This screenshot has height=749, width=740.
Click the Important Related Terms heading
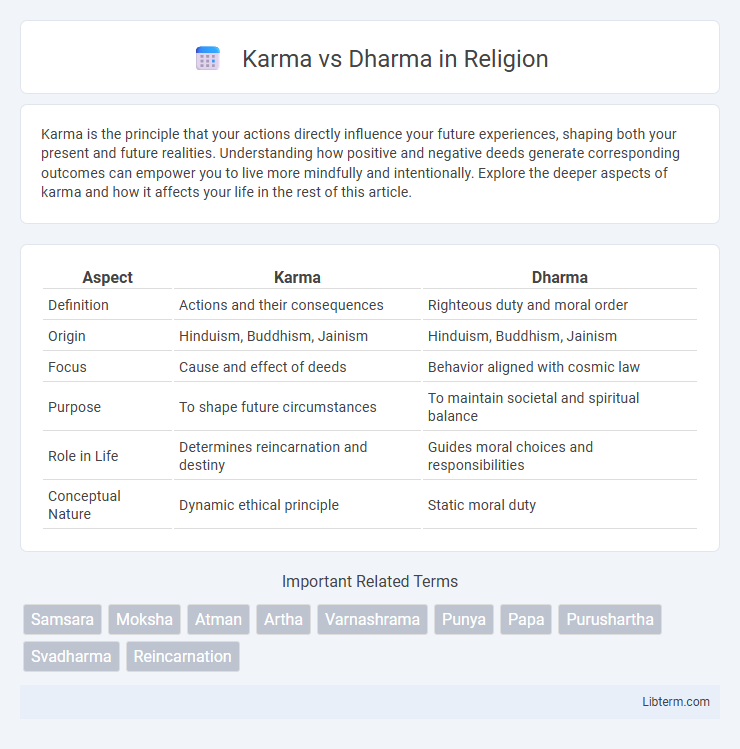coord(370,581)
